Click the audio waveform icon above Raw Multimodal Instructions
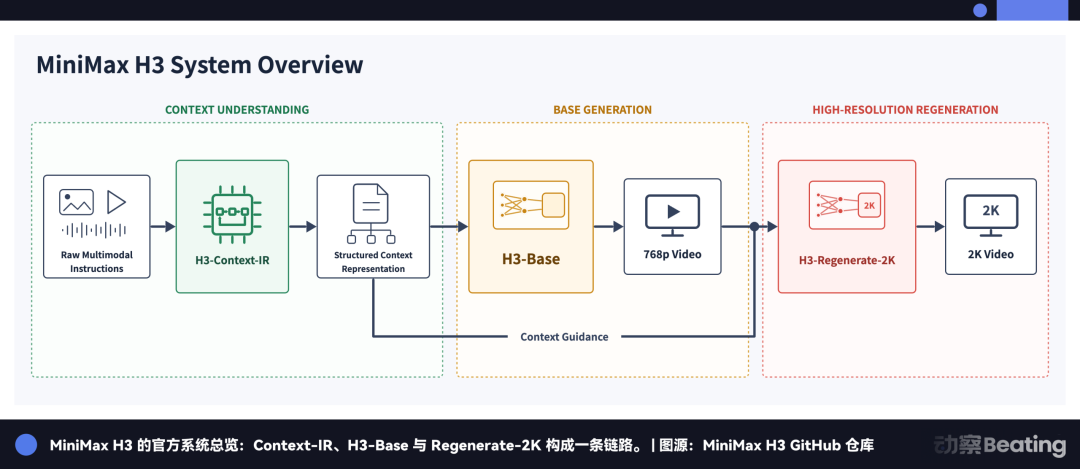 tap(94, 230)
